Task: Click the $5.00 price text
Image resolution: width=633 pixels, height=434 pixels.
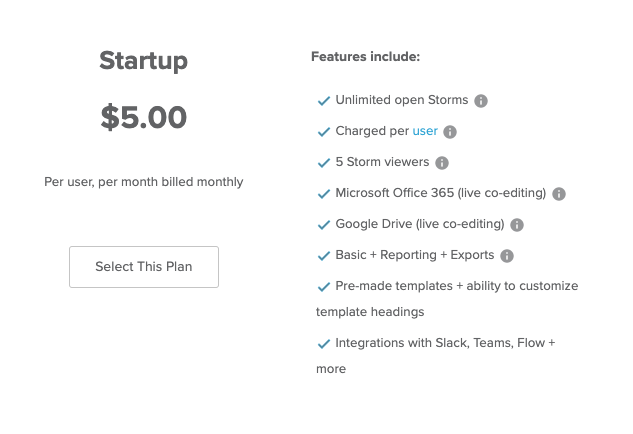Action: (144, 117)
